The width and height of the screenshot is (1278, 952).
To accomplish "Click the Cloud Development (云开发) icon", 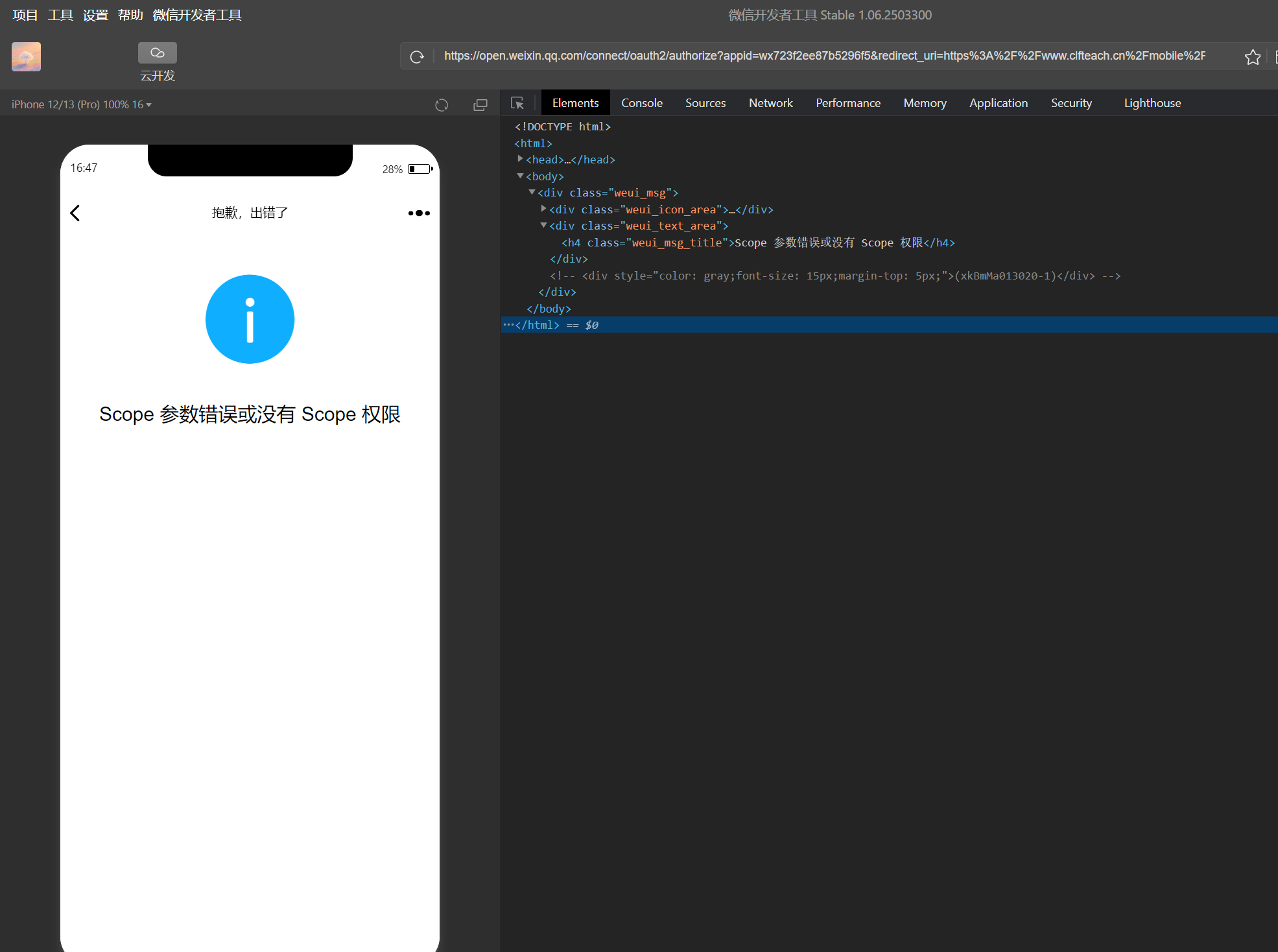I will (x=157, y=53).
